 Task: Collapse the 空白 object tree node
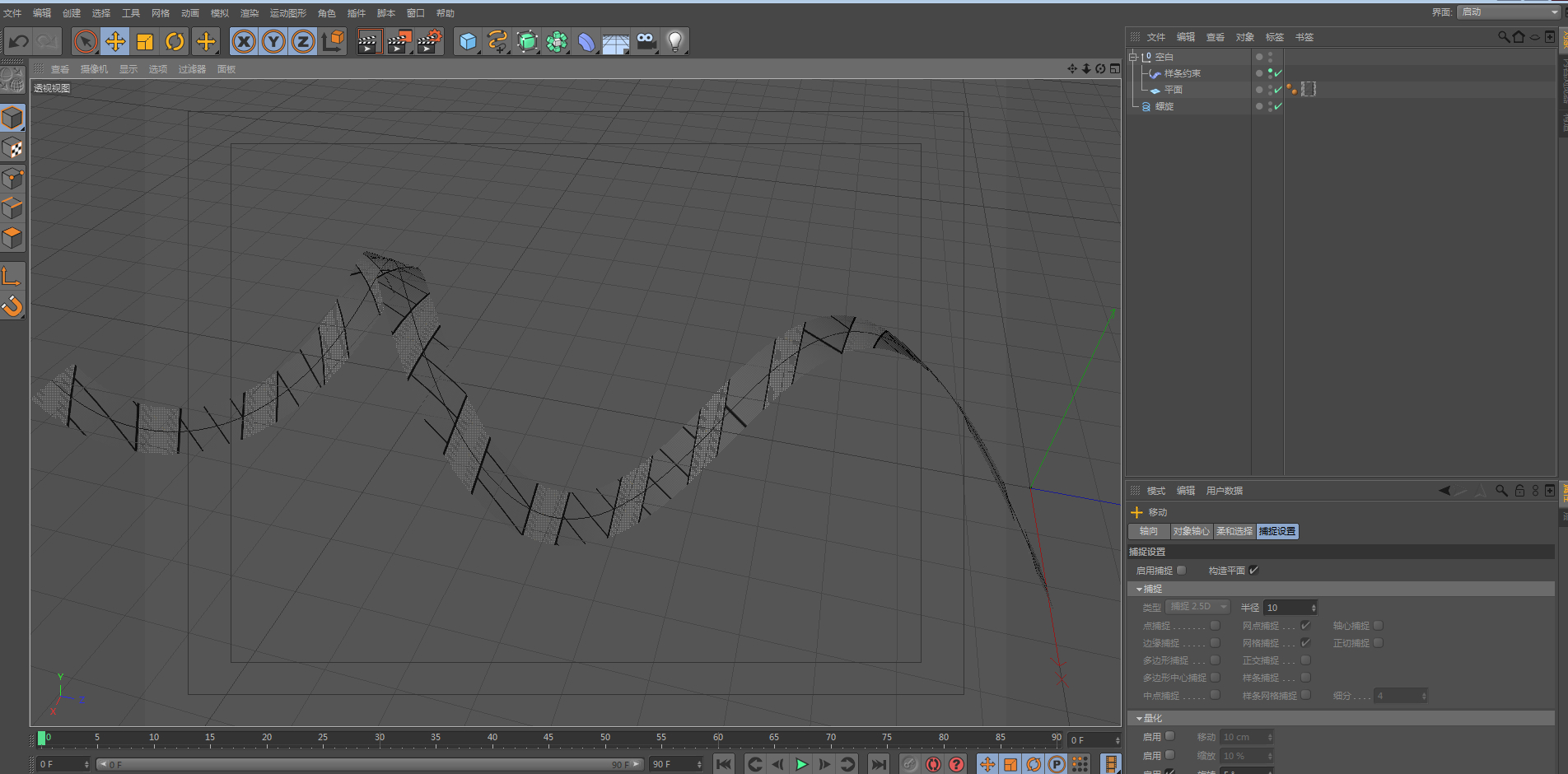click(1133, 57)
